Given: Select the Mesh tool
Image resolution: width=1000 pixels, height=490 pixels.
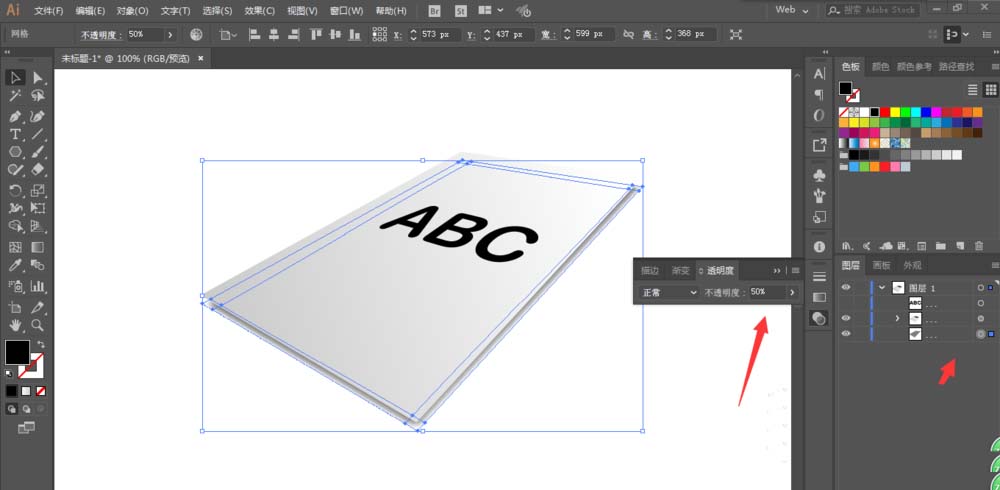Looking at the screenshot, I should 16,247.
